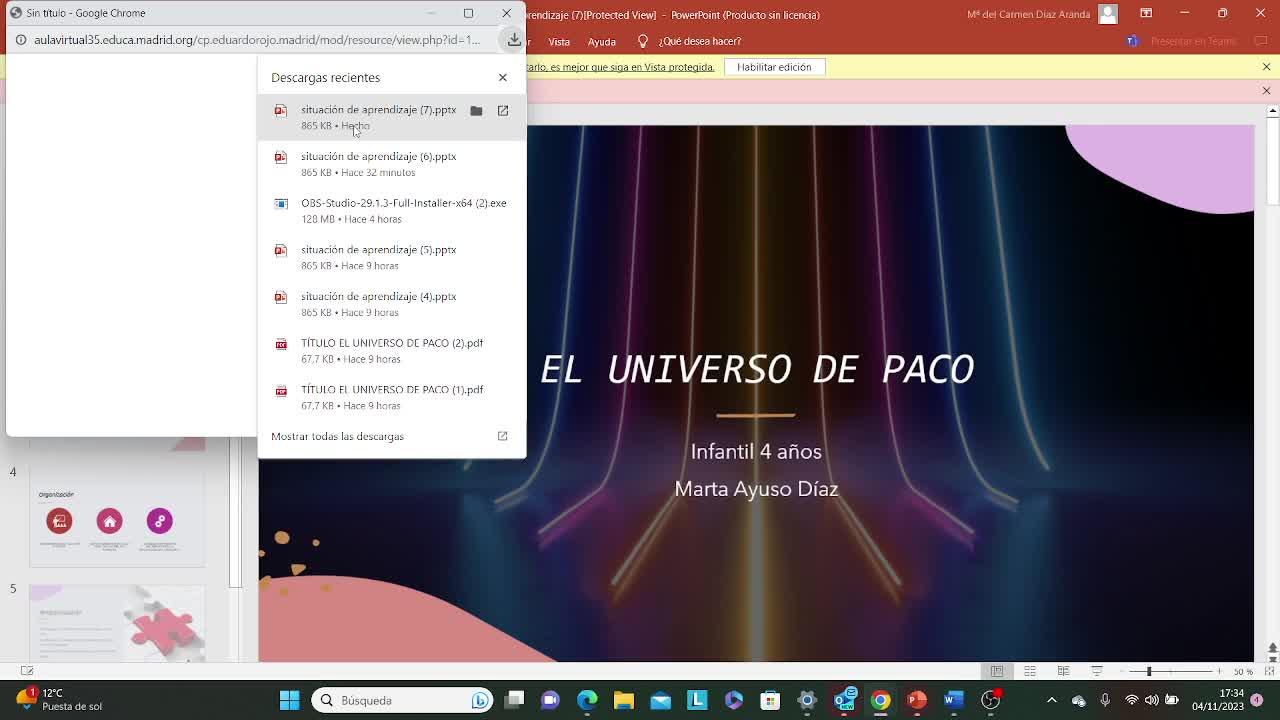Open situación de aprendizaje (5).pptx download

(x=391, y=257)
